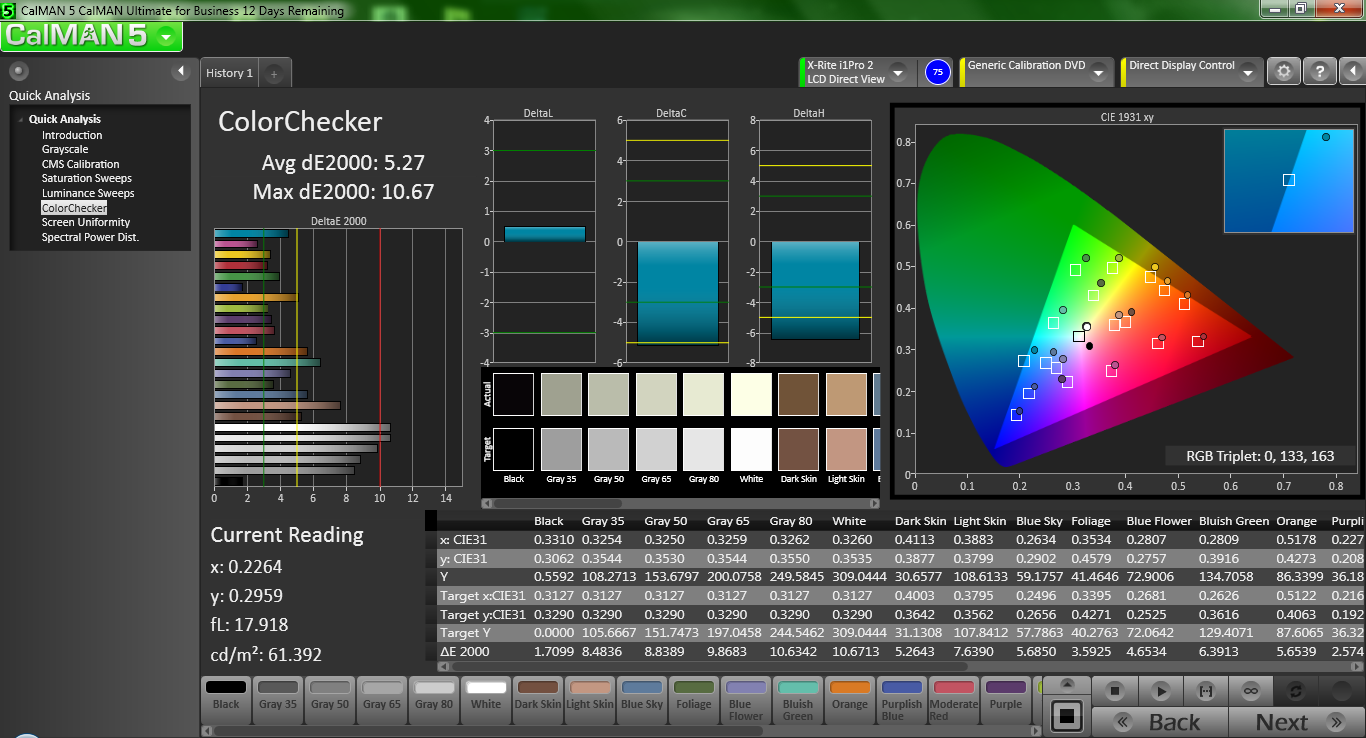The height and width of the screenshot is (738, 1366).
Task: Open the Screen Uniformity page
Action: tap(86, 222)
